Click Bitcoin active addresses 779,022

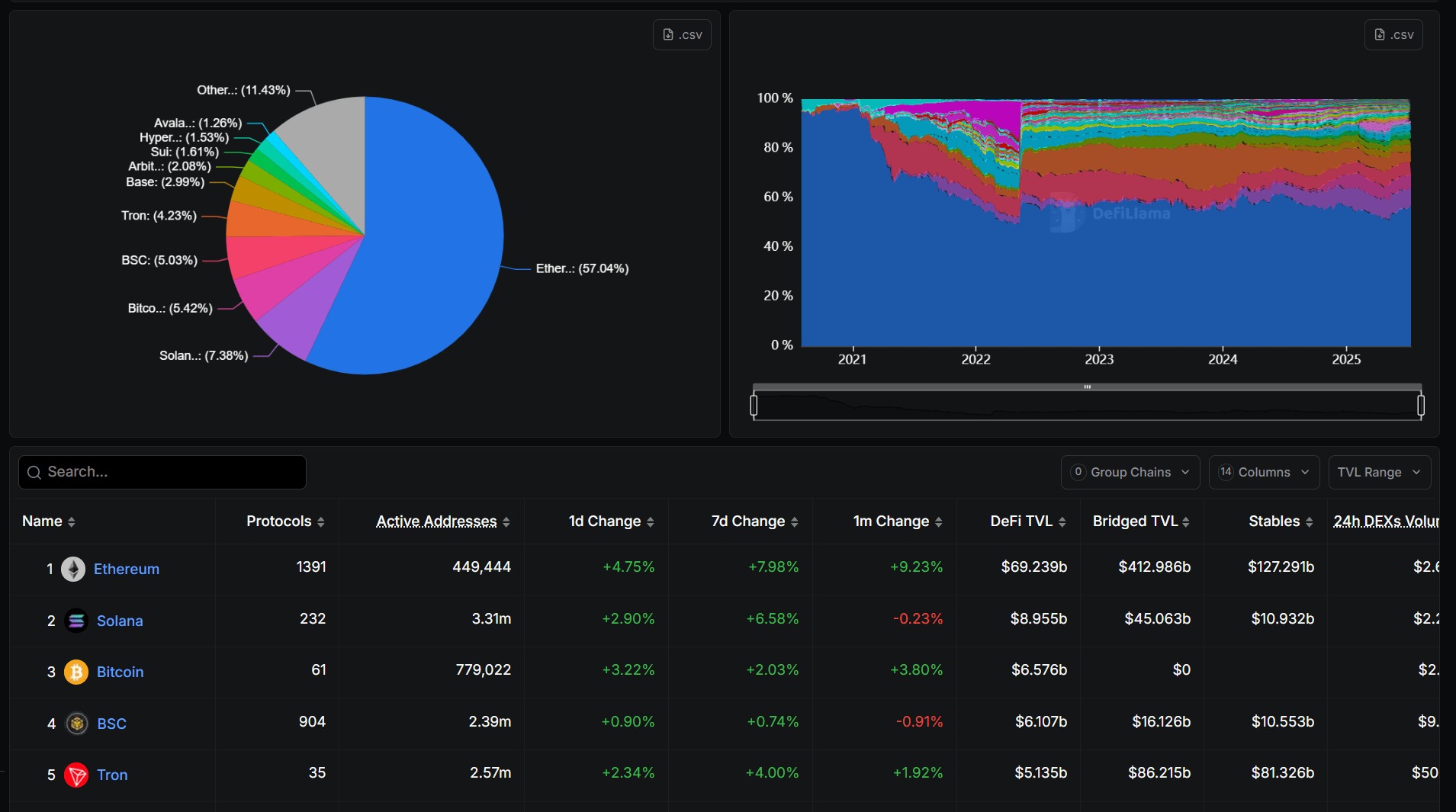tap(483, 669)
